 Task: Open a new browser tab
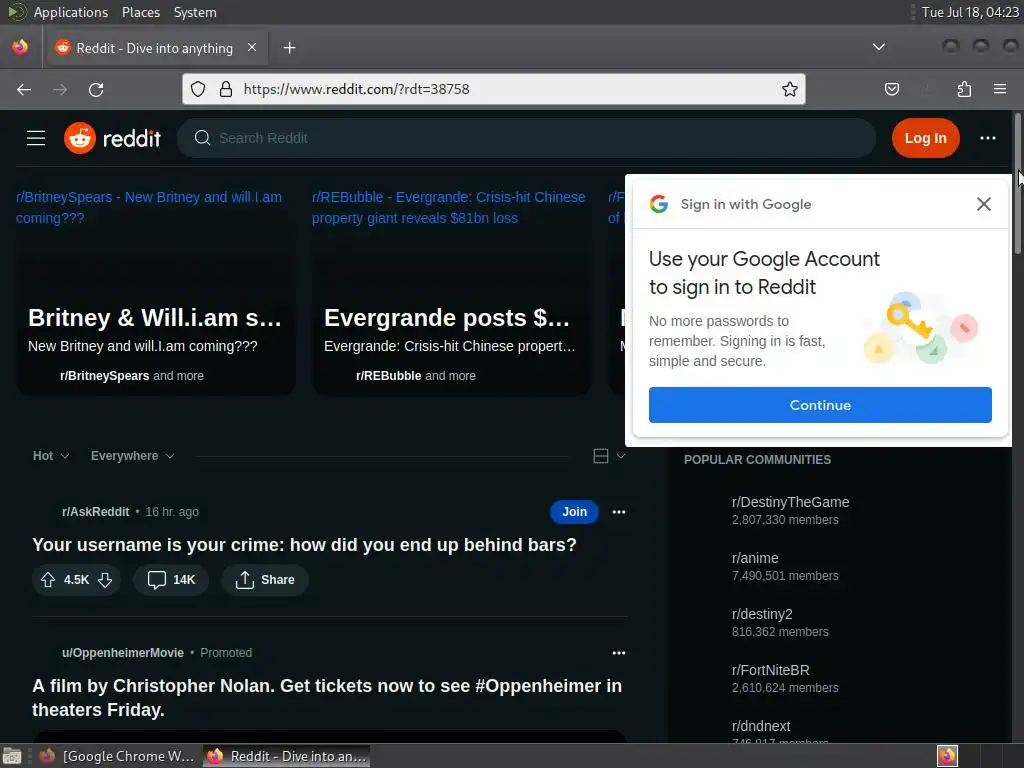pyautogui.click(x=289, y=48)
